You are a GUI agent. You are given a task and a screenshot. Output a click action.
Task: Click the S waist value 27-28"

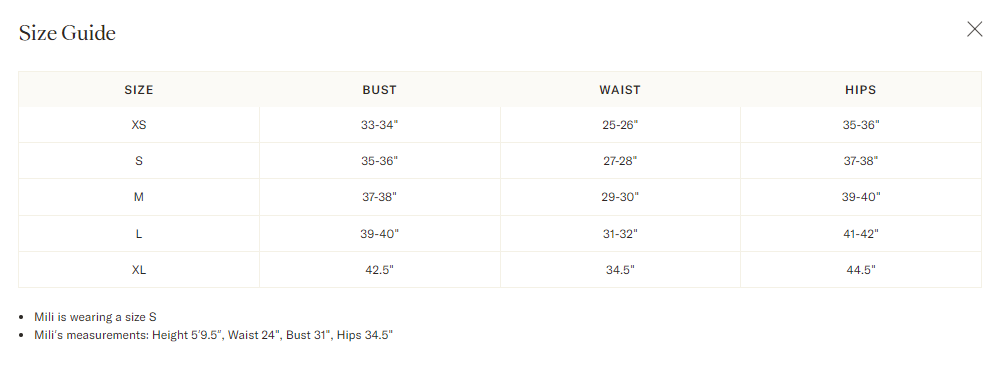620,161
